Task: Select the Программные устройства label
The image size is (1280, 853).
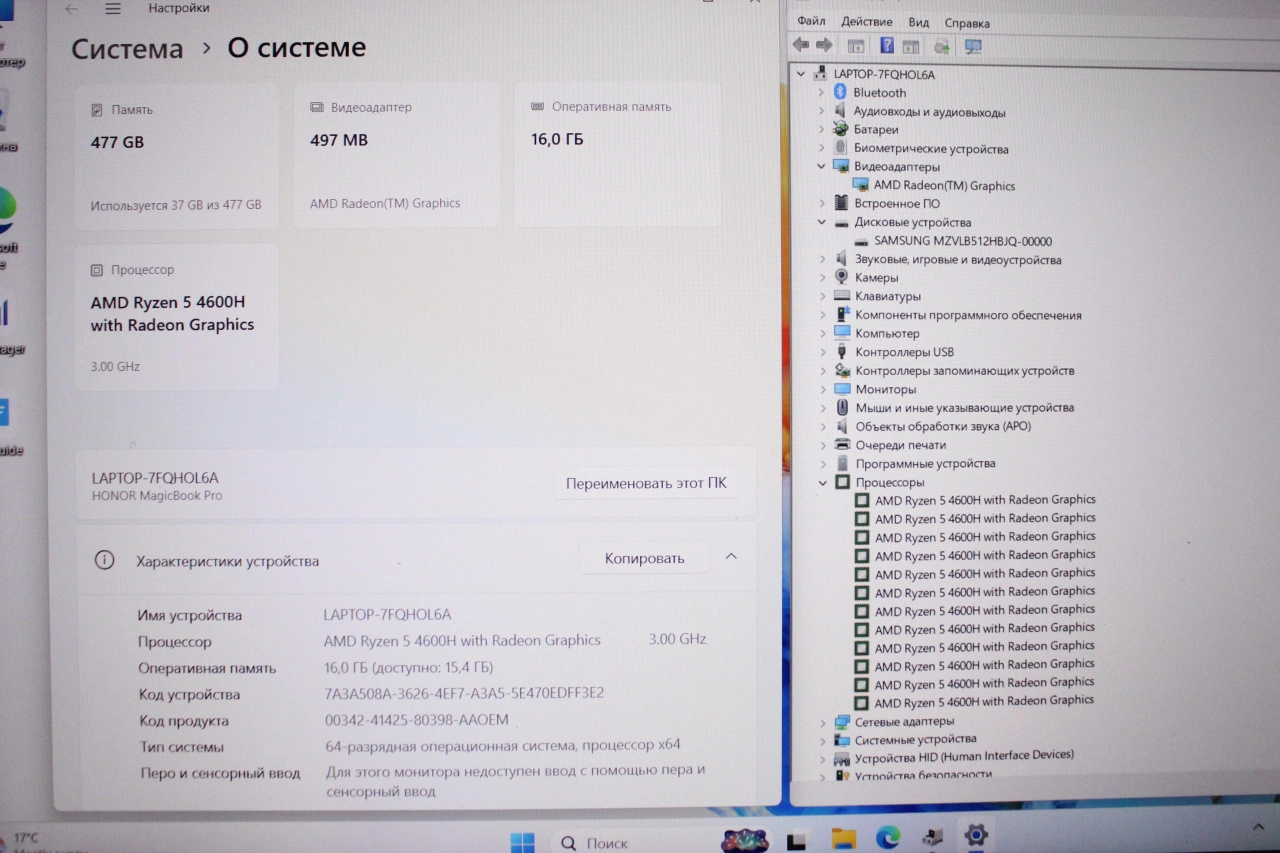Action: click(925, 463)
